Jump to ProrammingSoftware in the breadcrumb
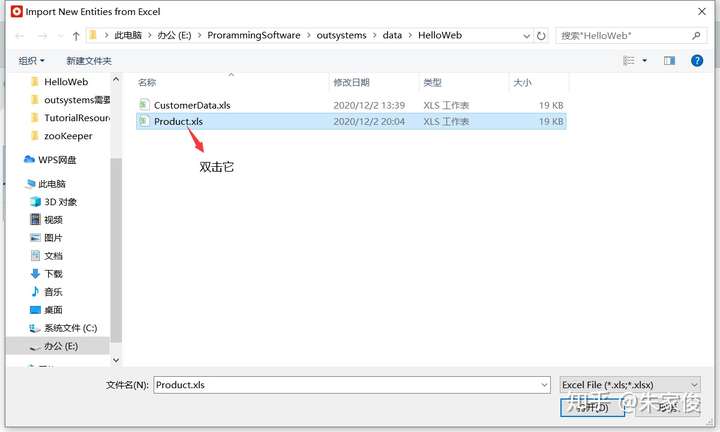 point(253,35)
